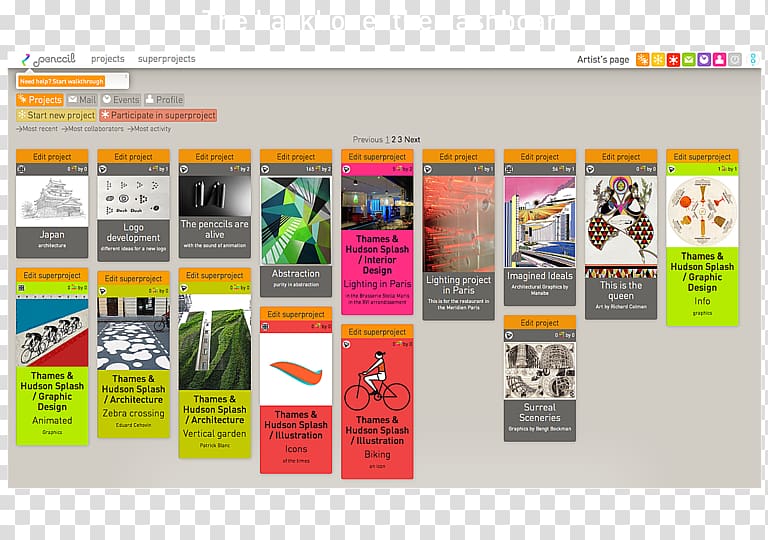
Task: Switch to the Events tab
Action: pos(121,100)
